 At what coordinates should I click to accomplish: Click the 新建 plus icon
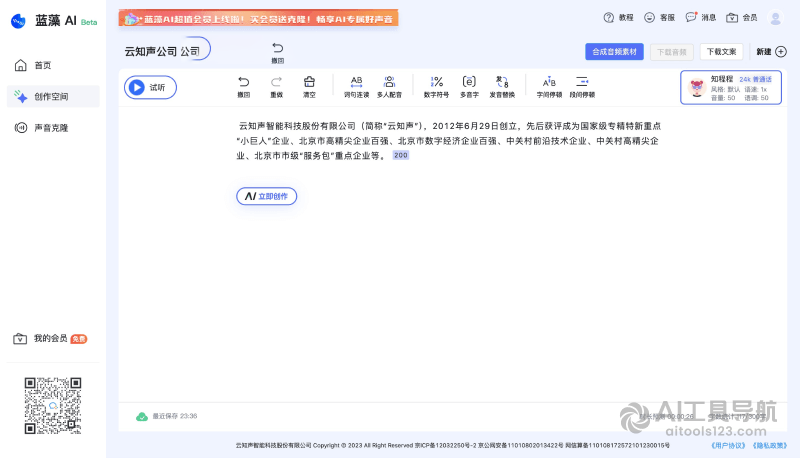pos(781,52)
